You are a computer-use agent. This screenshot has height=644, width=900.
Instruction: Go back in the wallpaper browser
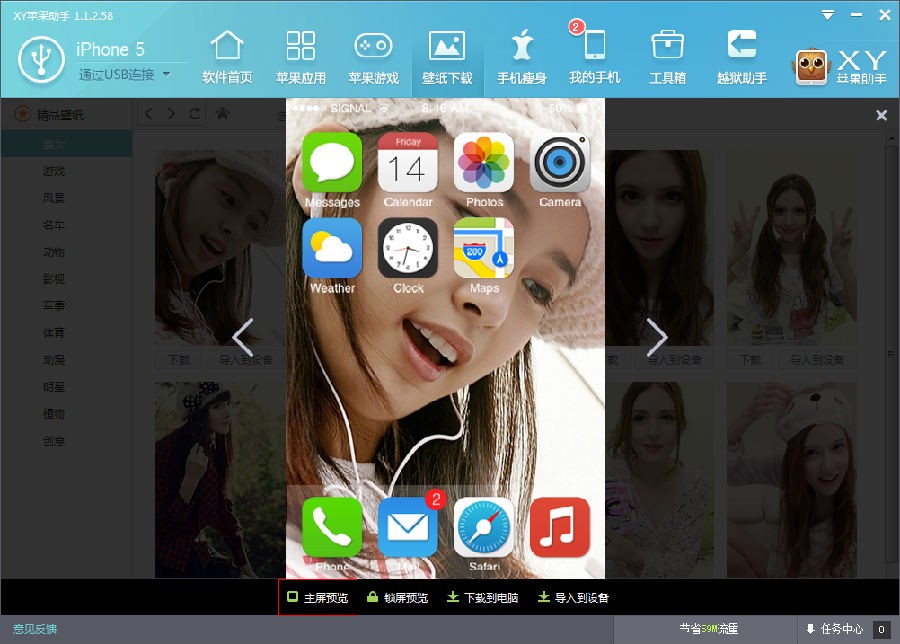[149, 114]
